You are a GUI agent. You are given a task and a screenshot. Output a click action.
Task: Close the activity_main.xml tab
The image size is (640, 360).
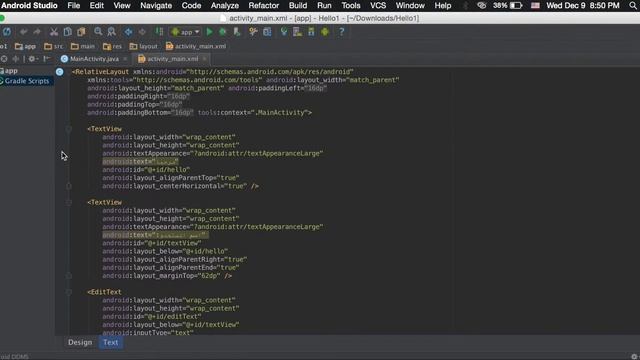(204, 59)
